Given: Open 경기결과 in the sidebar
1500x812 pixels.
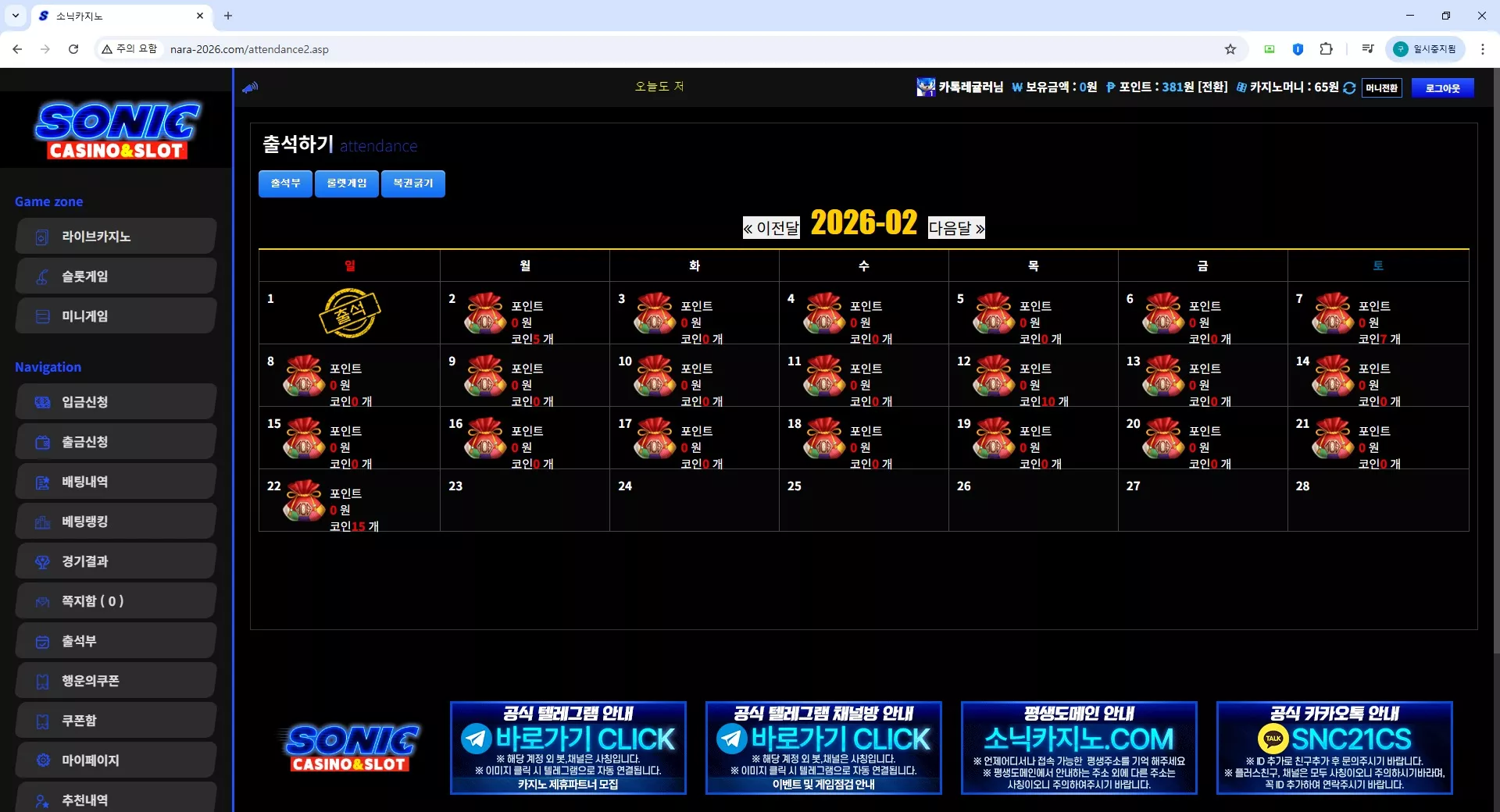Looking at the screenshot, I should tap(116, 561).
